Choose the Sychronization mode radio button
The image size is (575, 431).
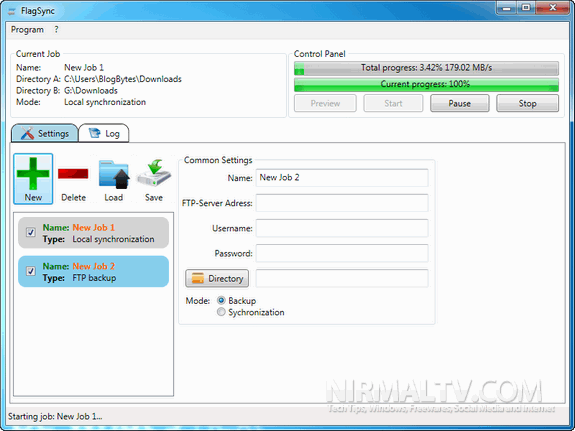pos(221,312)
